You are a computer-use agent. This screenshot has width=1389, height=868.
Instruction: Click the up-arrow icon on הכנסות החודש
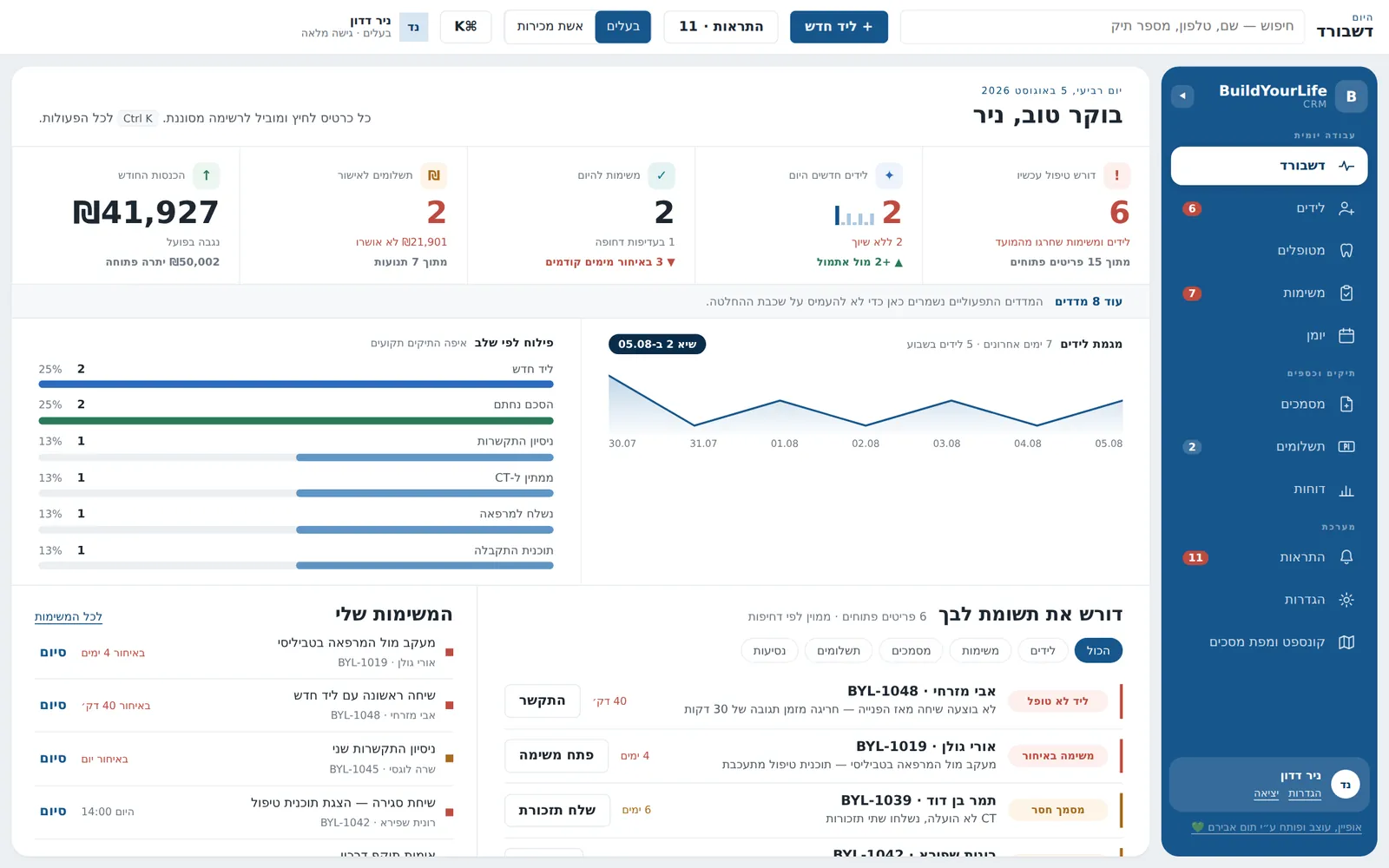click(x=207, y=175)
